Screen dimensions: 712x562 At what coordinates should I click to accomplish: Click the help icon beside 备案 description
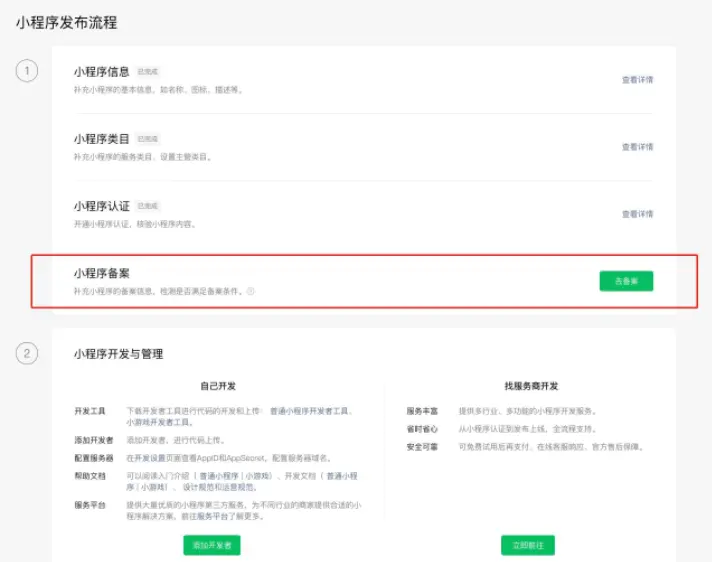[251, 292]
